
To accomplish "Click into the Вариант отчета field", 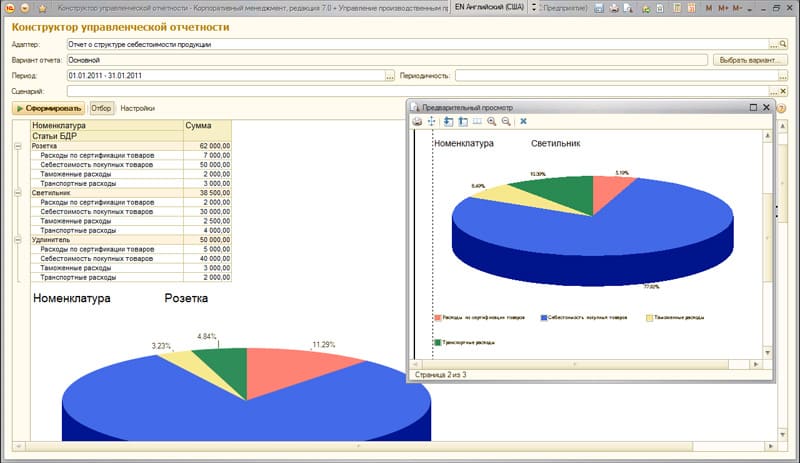I will pos(387,60).
